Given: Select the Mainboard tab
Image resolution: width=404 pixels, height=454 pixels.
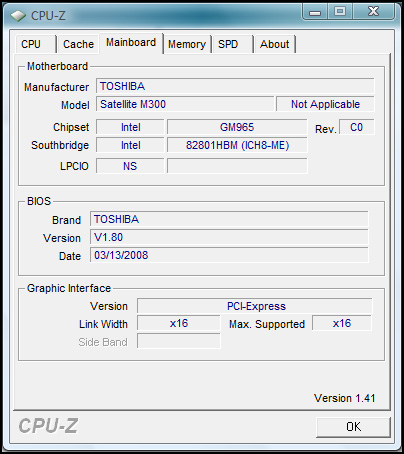Looking at the screenshot, I should point(131,43).
